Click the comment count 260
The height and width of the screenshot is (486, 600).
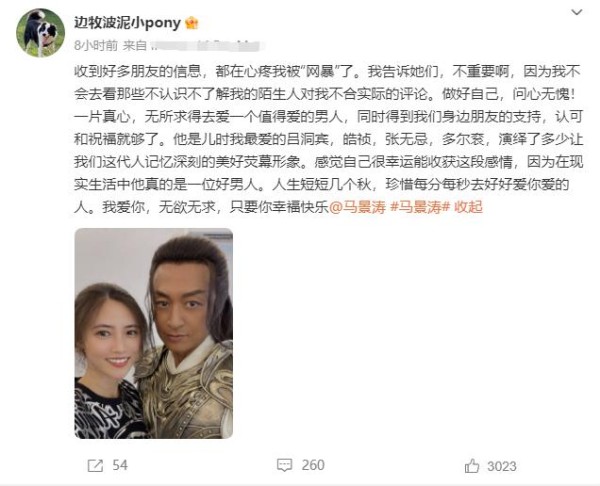coord(313,465)
